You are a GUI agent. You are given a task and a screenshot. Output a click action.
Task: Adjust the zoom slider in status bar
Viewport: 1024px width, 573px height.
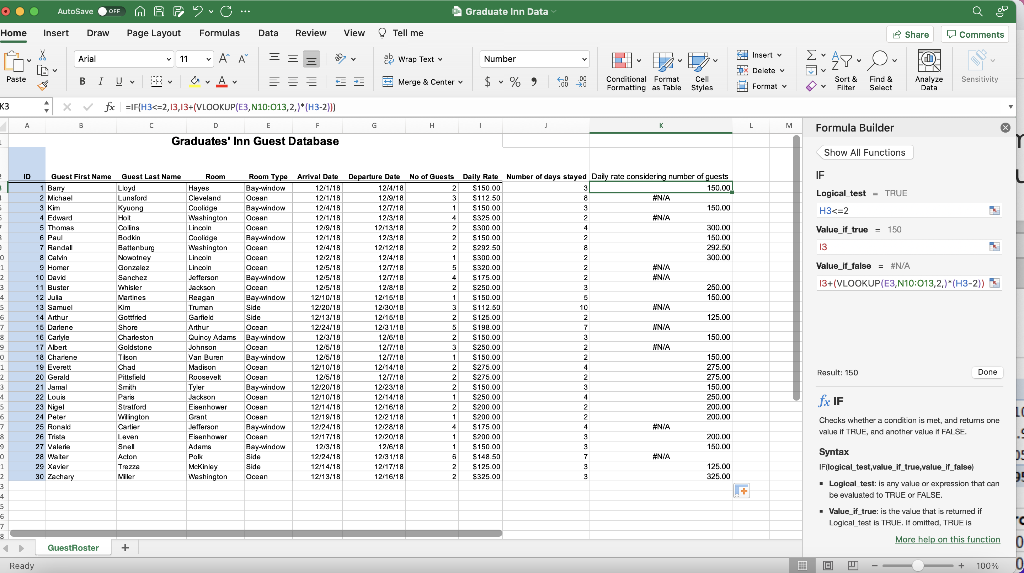coord(918,566)
